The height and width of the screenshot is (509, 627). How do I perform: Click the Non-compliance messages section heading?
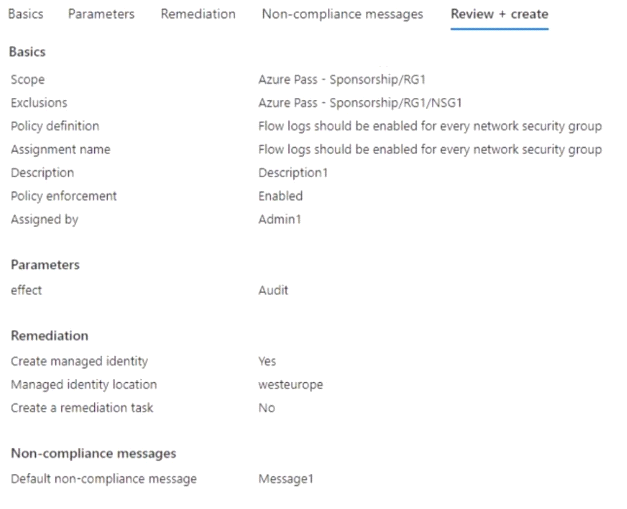tap(93, 453)
